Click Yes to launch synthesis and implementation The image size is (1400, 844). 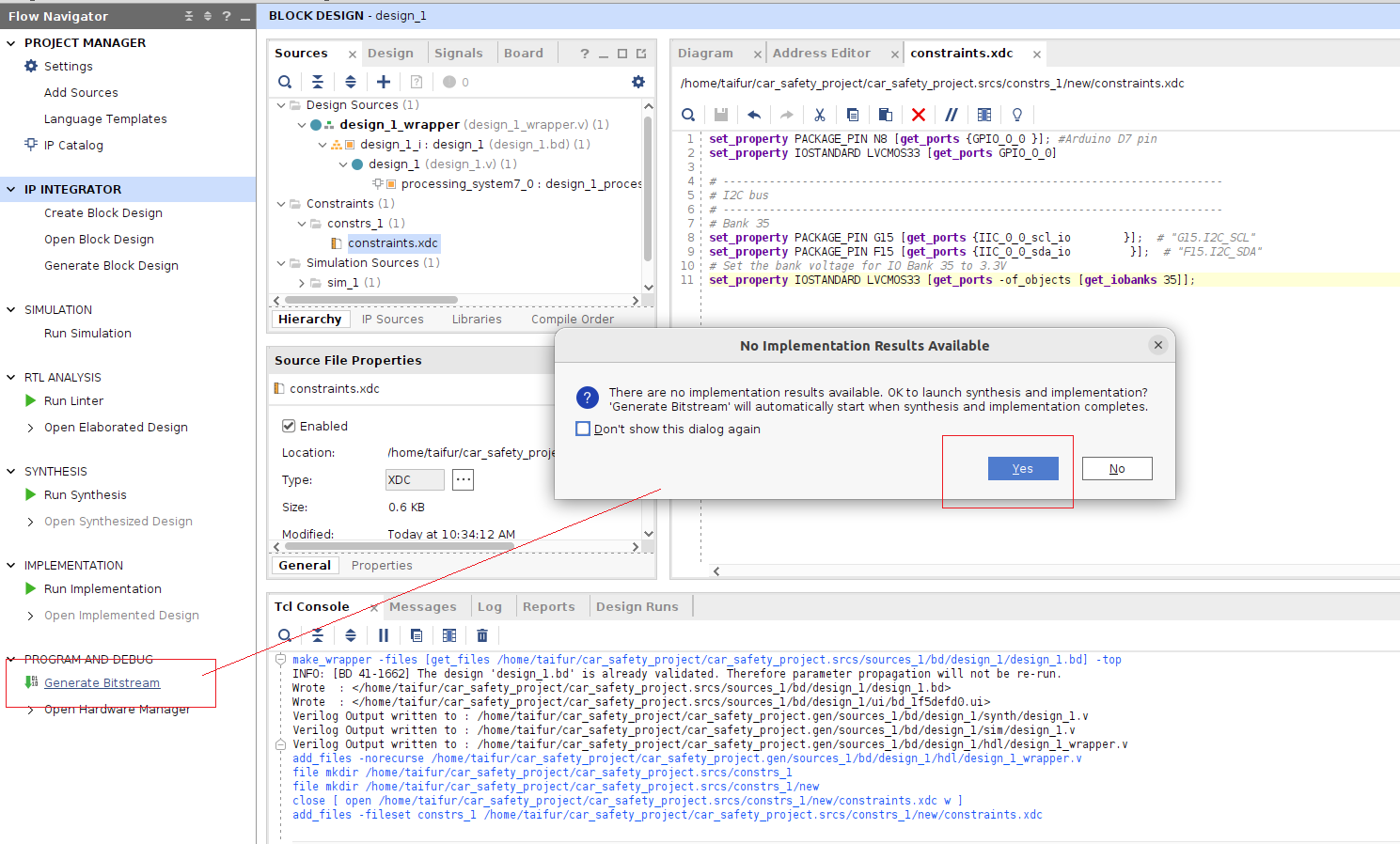[x=1023, y=469]
